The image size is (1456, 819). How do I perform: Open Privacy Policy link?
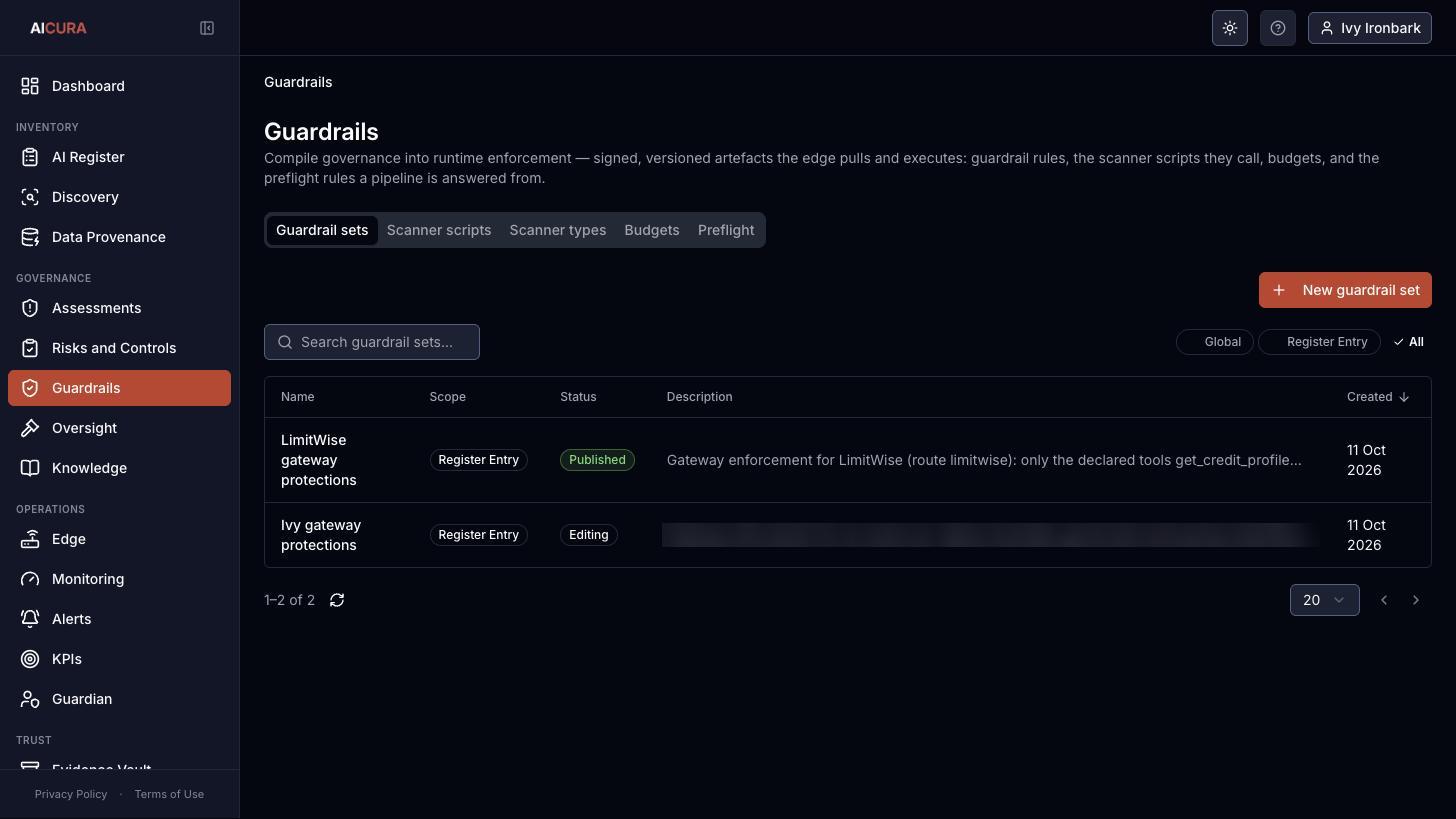(x=71, y=794)
